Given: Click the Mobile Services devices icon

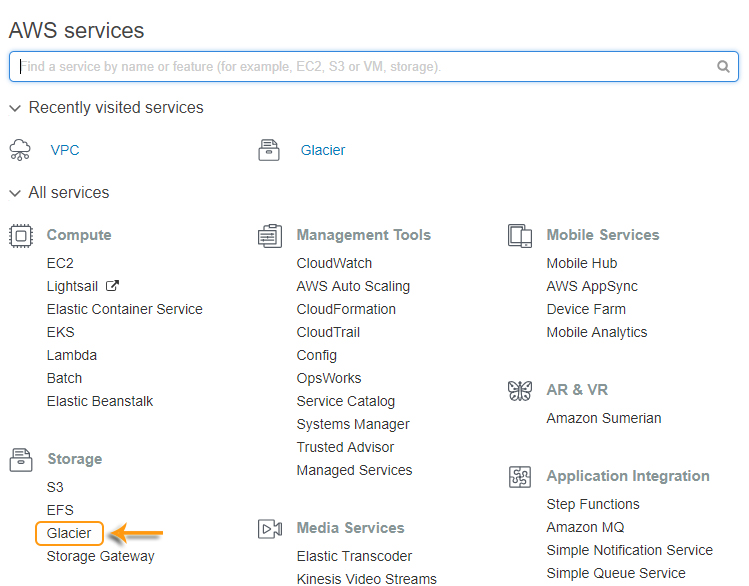Looking at the screenshot, I should pos(520,236).
